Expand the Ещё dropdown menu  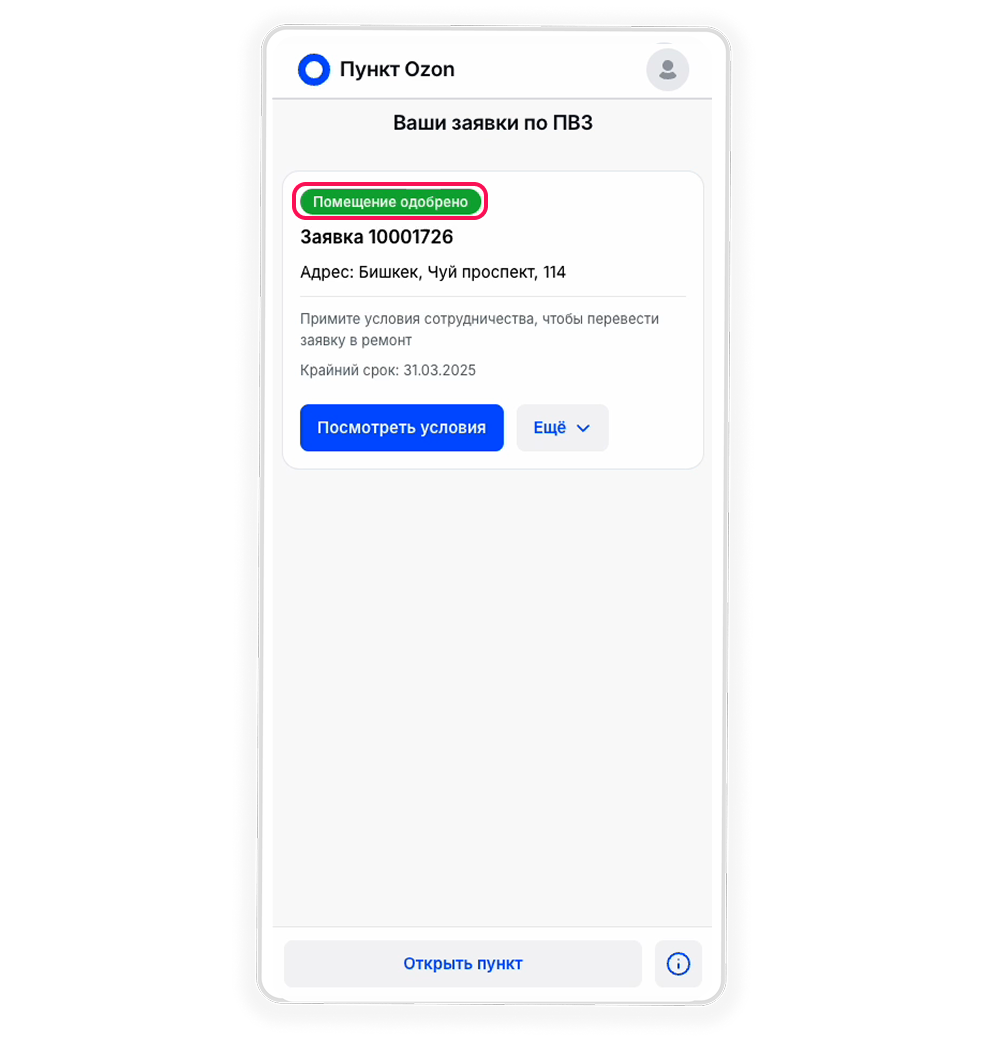(x=562, y=428)
